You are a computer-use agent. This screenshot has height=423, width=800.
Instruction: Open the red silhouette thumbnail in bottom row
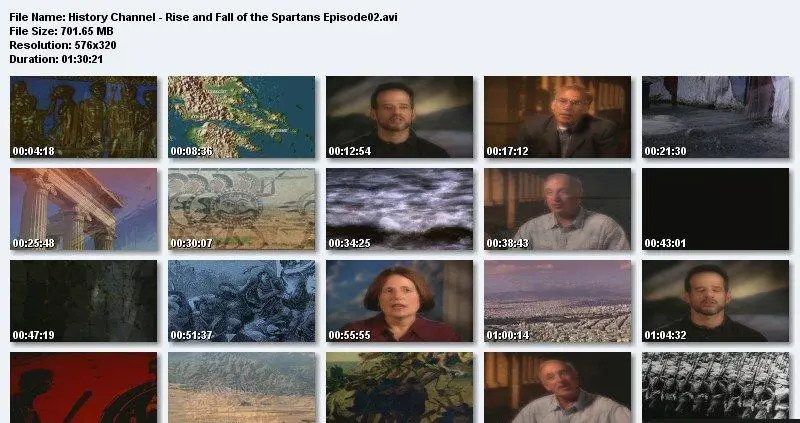[84, 387]
